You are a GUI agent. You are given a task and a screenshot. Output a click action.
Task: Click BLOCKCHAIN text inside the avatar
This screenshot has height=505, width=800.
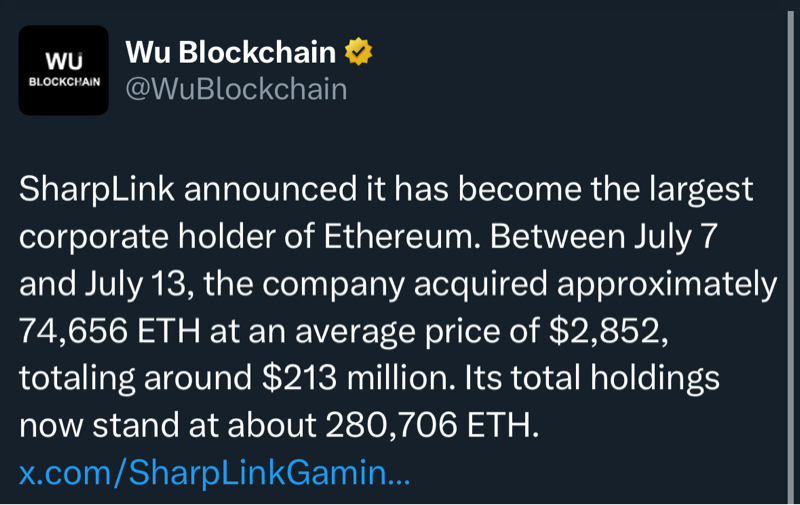(x=64, y=81)
